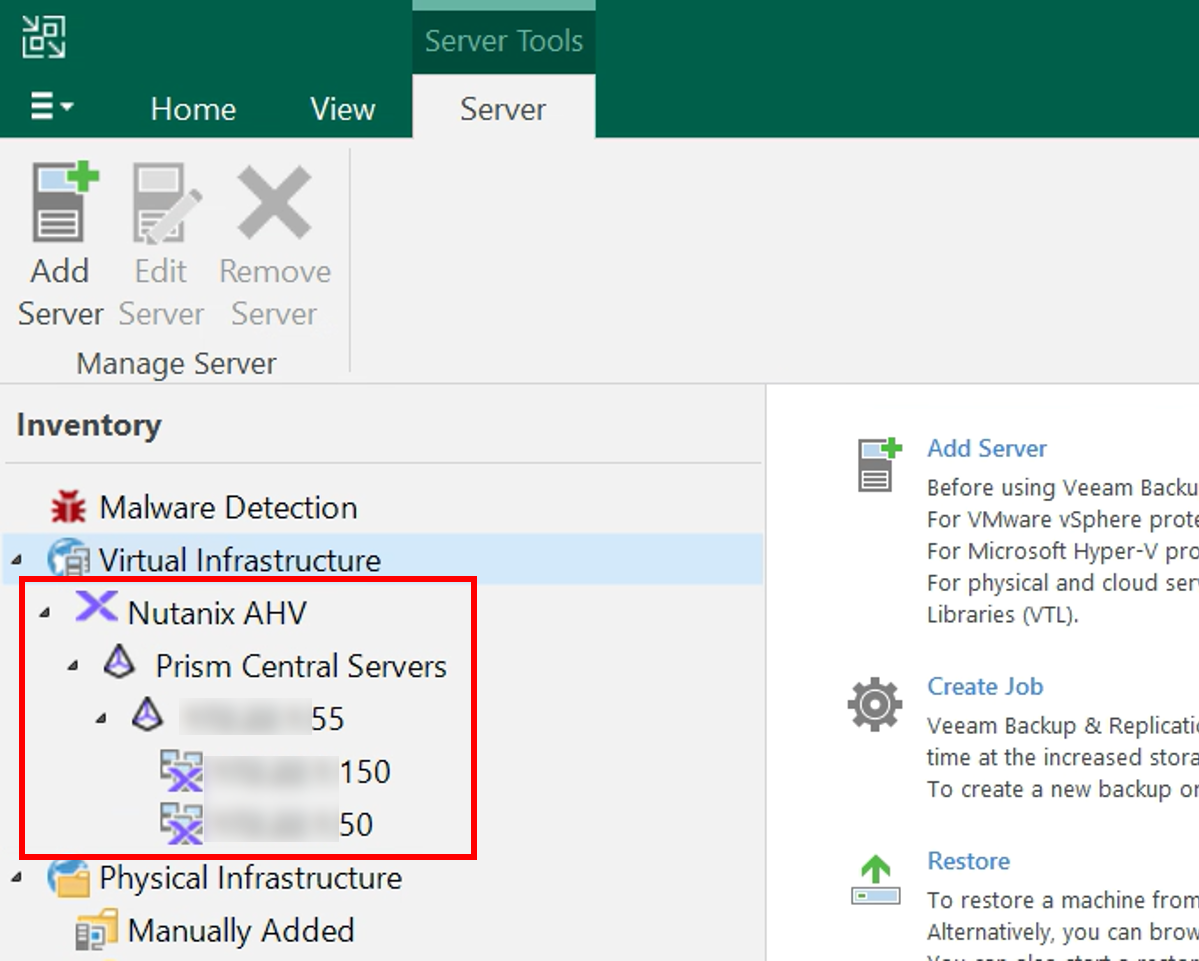Click the Add Server icon in content pane

(x=879, y=465)
